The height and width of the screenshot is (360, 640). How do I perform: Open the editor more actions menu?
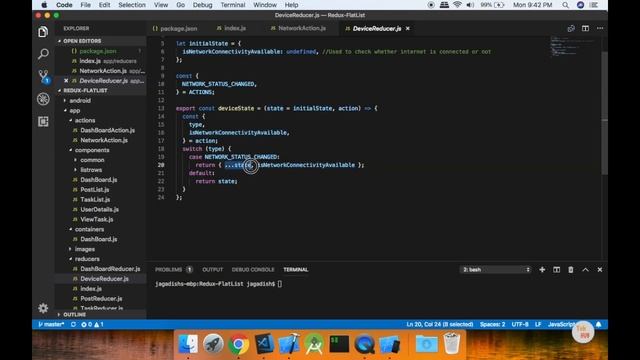pyautogui.click(x=600, y=29)
